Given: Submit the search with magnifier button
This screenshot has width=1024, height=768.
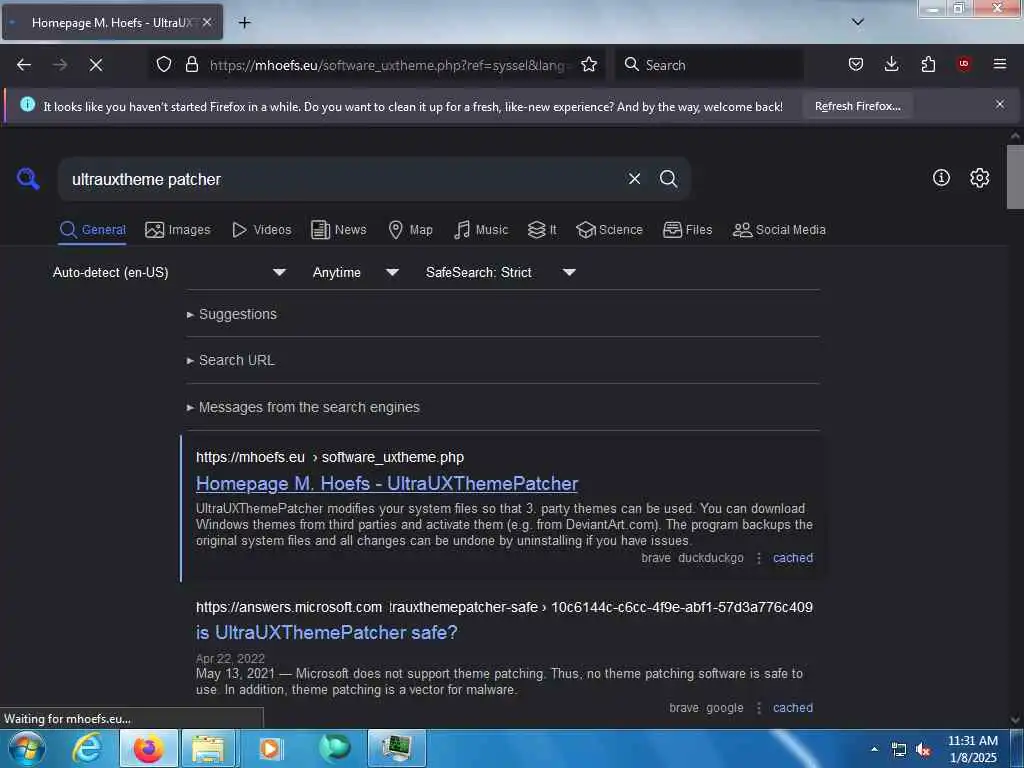Looking at the screenshot, I should pyautogui.click(x=668, y=179).
